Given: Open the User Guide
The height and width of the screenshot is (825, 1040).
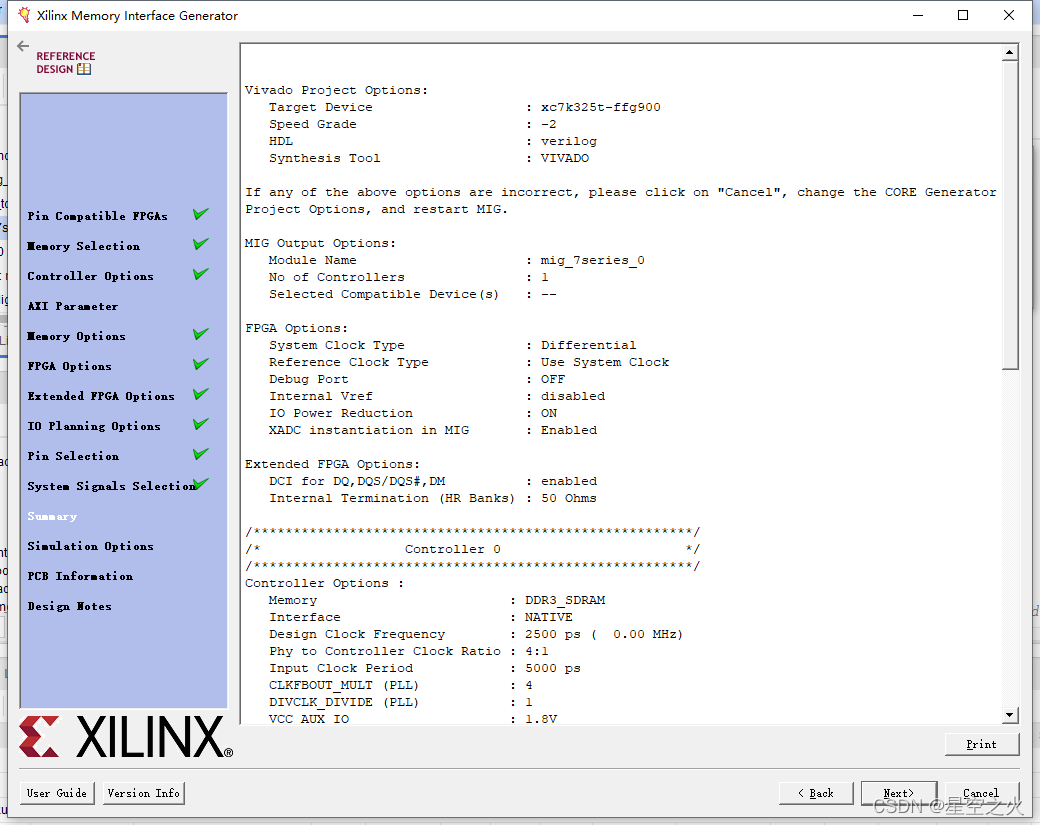Looking at the screenshot, I should tap(57, 793).
